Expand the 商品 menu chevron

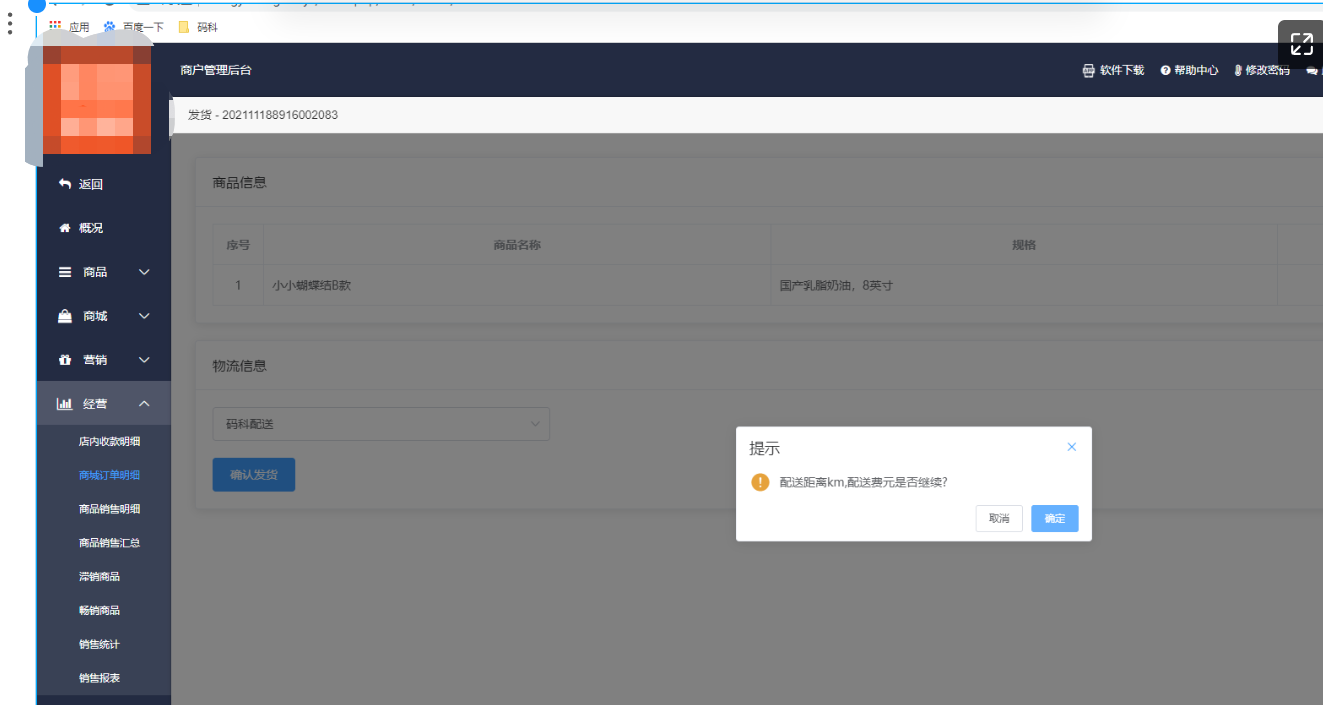(144, 272)
